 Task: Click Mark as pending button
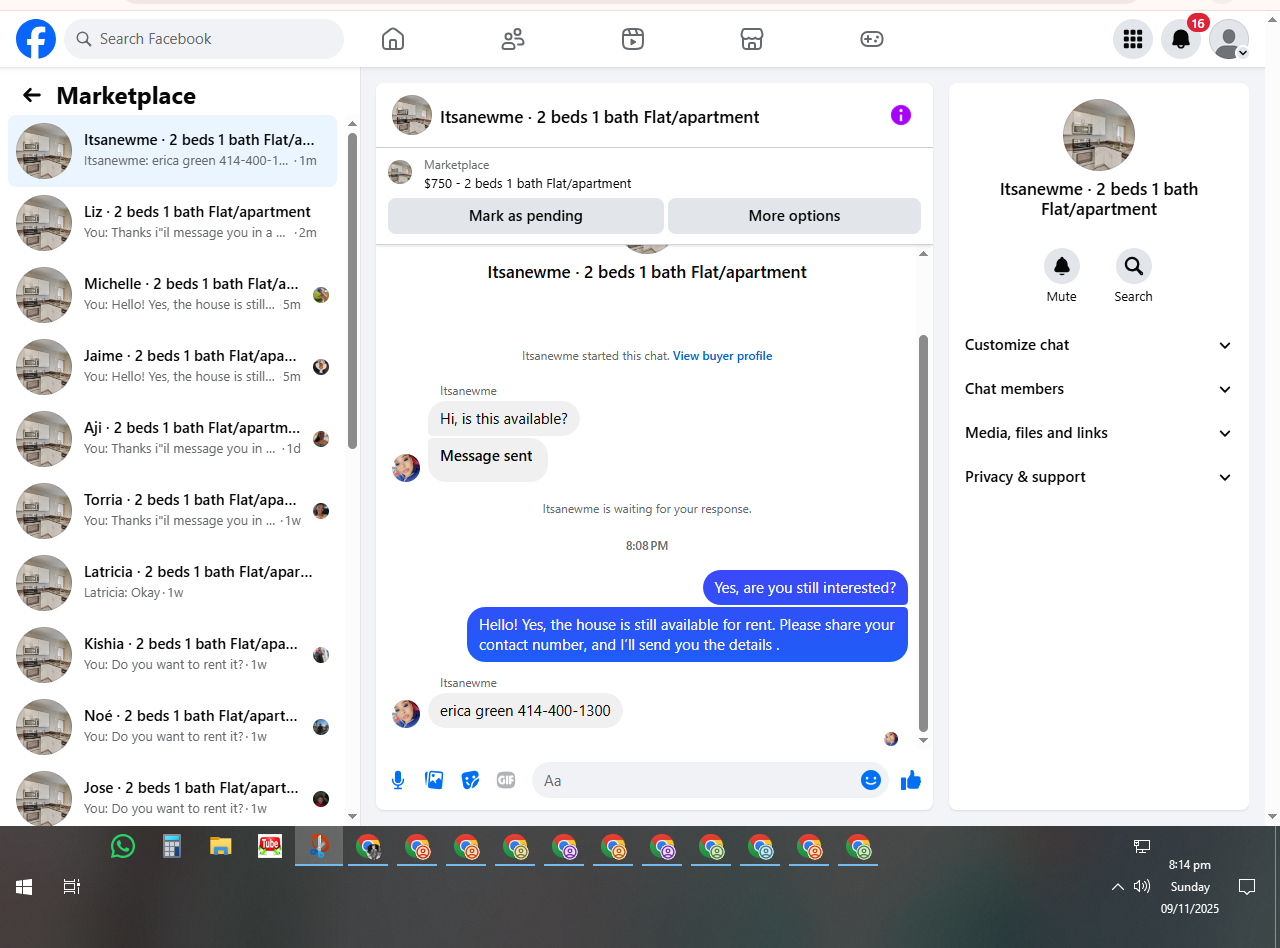pos(526,216)
